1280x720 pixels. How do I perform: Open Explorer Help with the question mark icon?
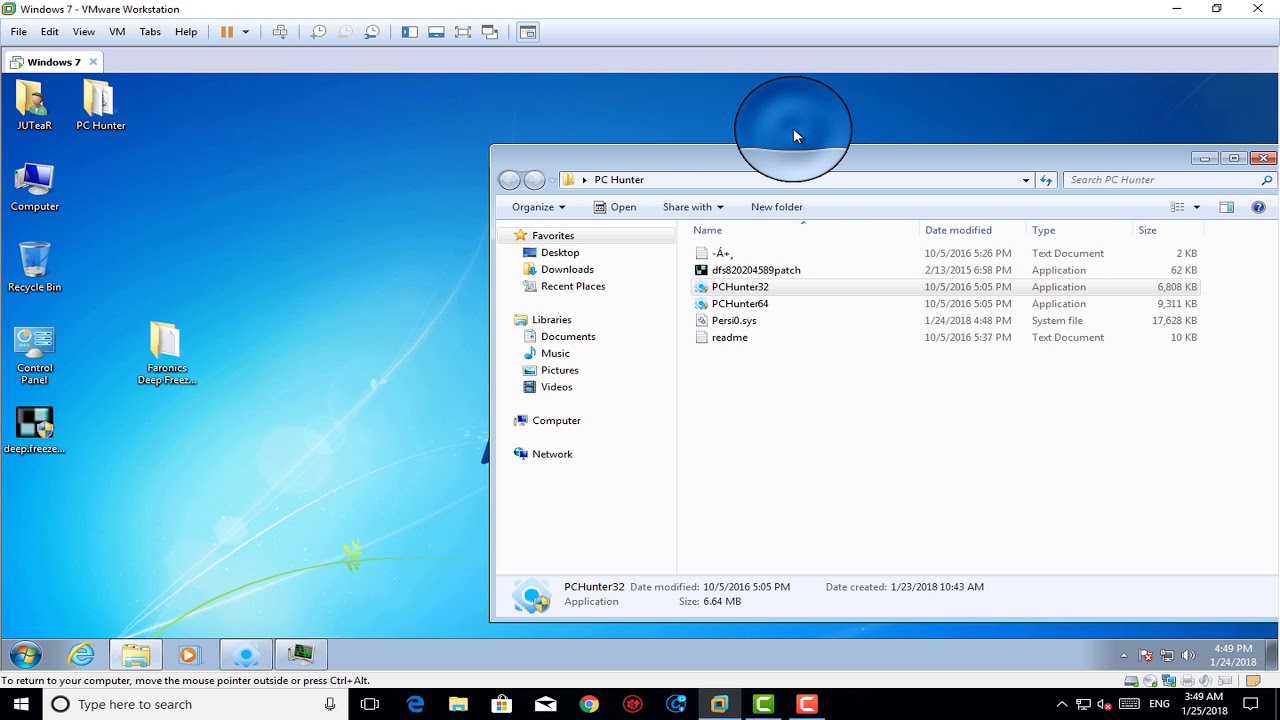click(1258, 207)
